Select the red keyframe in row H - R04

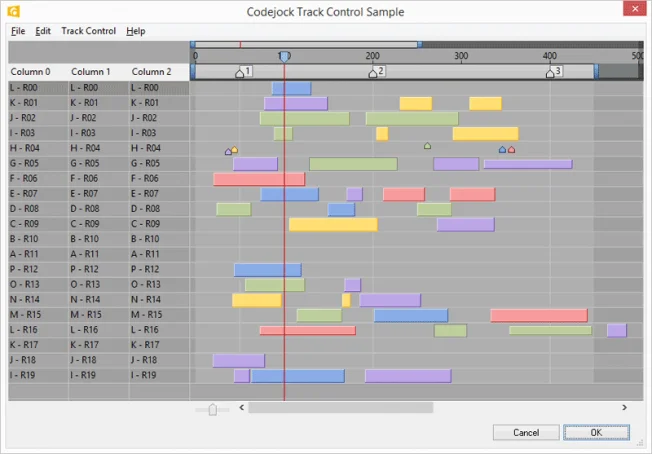(511, 150)
